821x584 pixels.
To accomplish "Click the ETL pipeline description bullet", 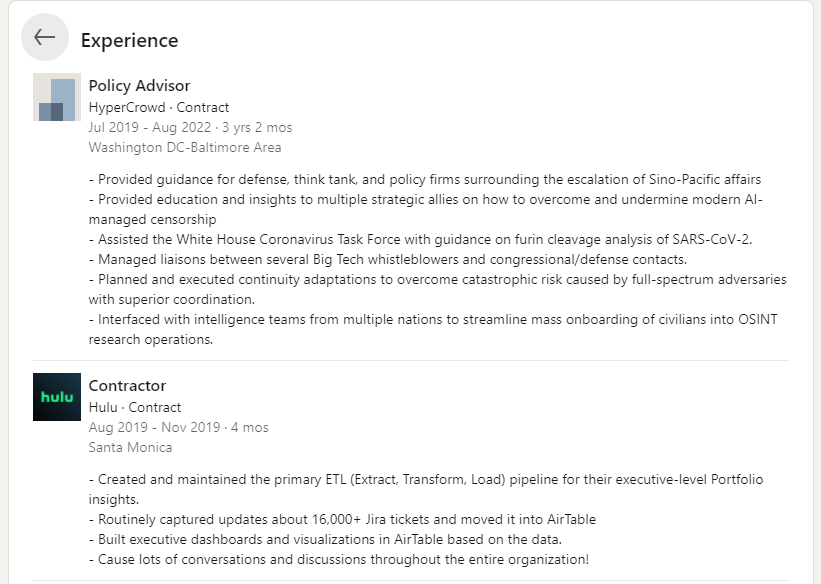I will click(426, 489).
